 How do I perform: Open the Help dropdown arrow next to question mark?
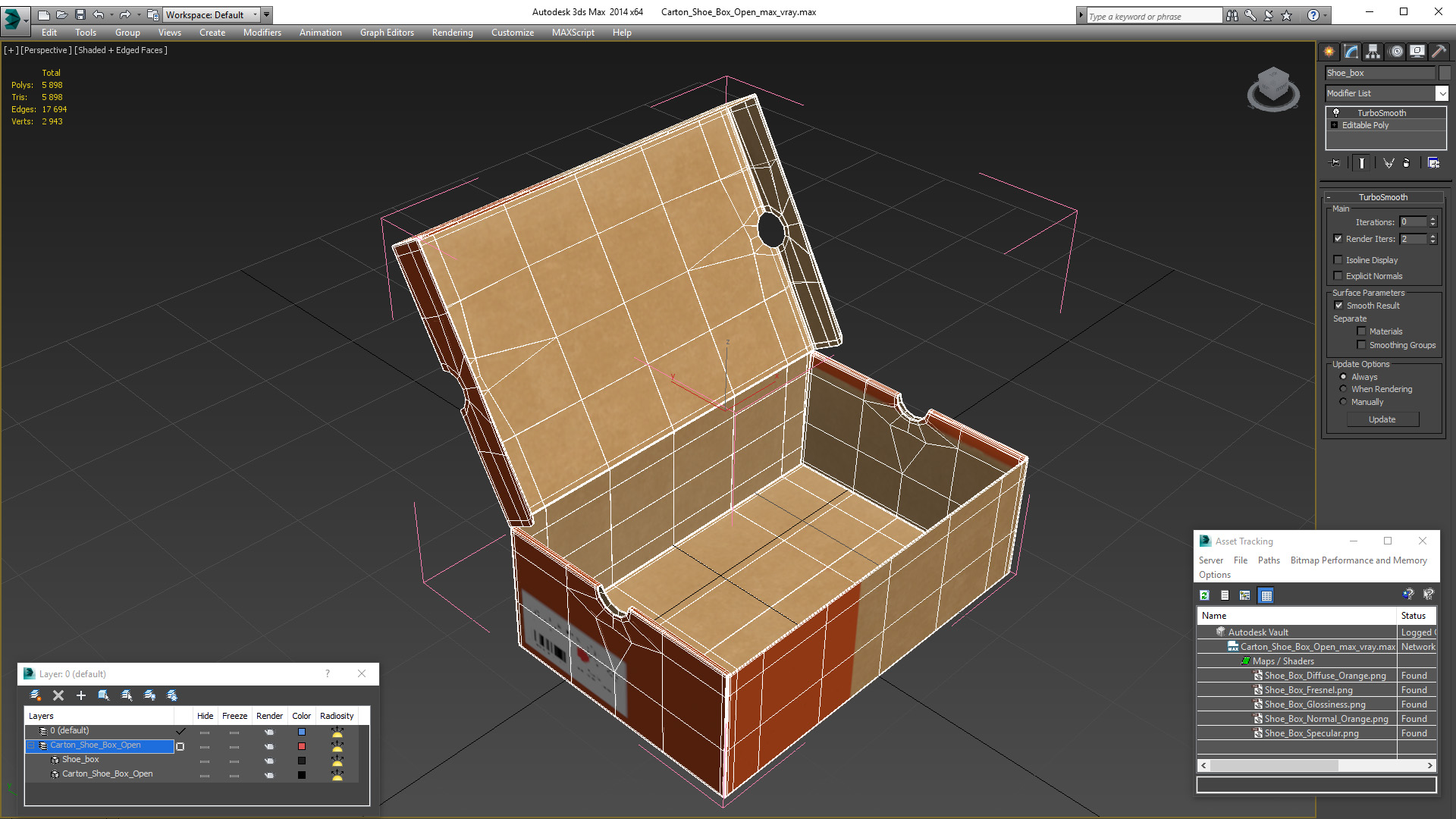click(1325, 15)
